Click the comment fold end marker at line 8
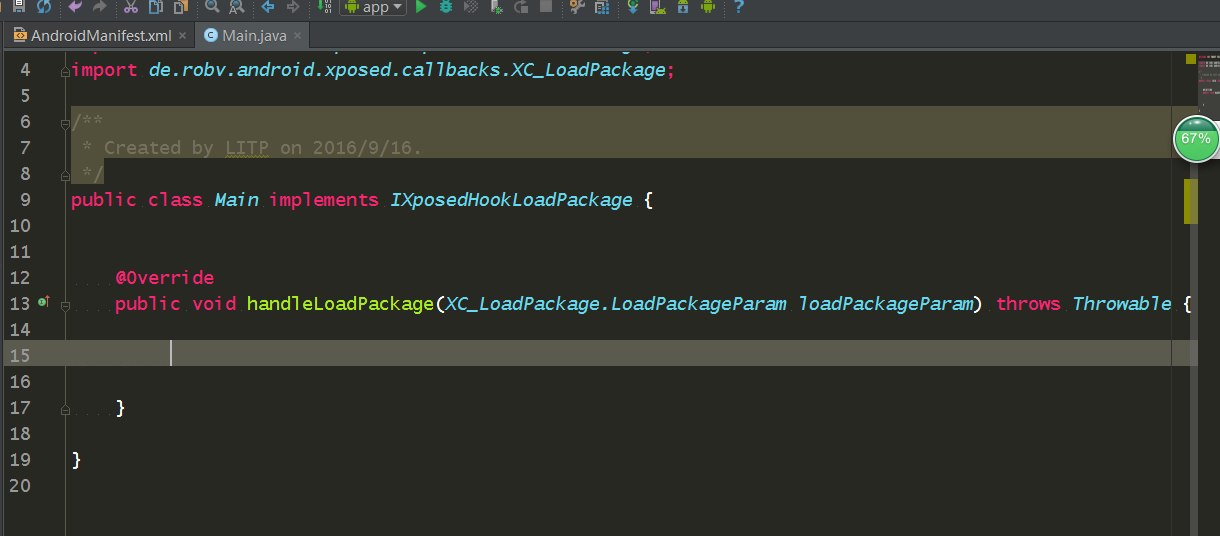 [65, 174]
